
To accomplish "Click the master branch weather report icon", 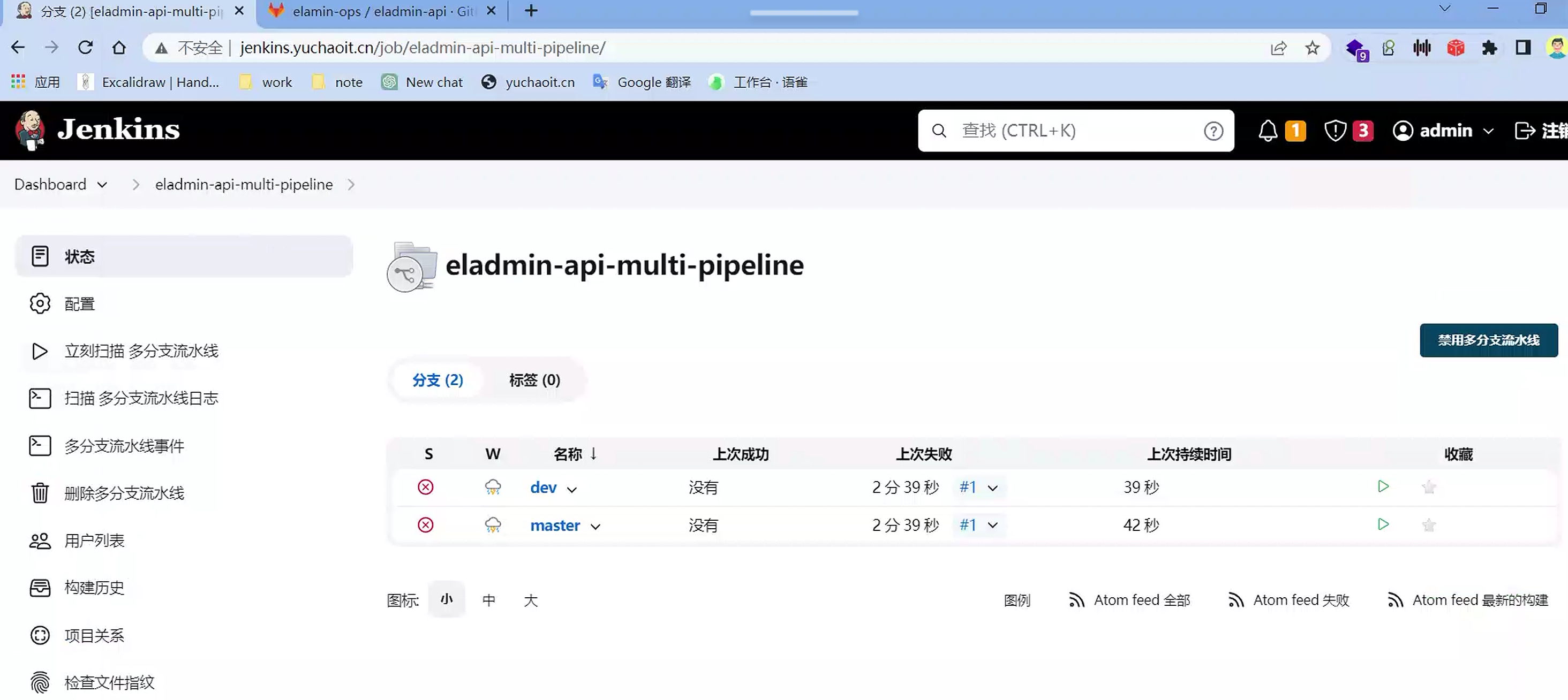I will (493, 525).
